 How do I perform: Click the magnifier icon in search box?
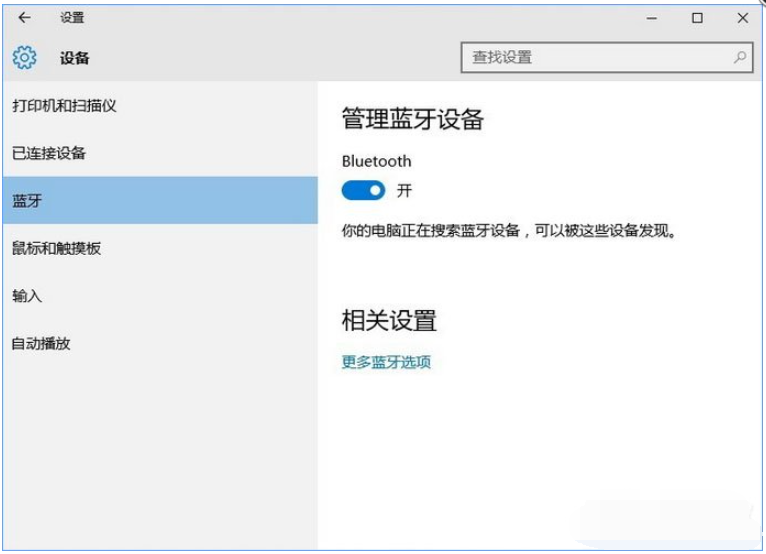click(739, 58)
